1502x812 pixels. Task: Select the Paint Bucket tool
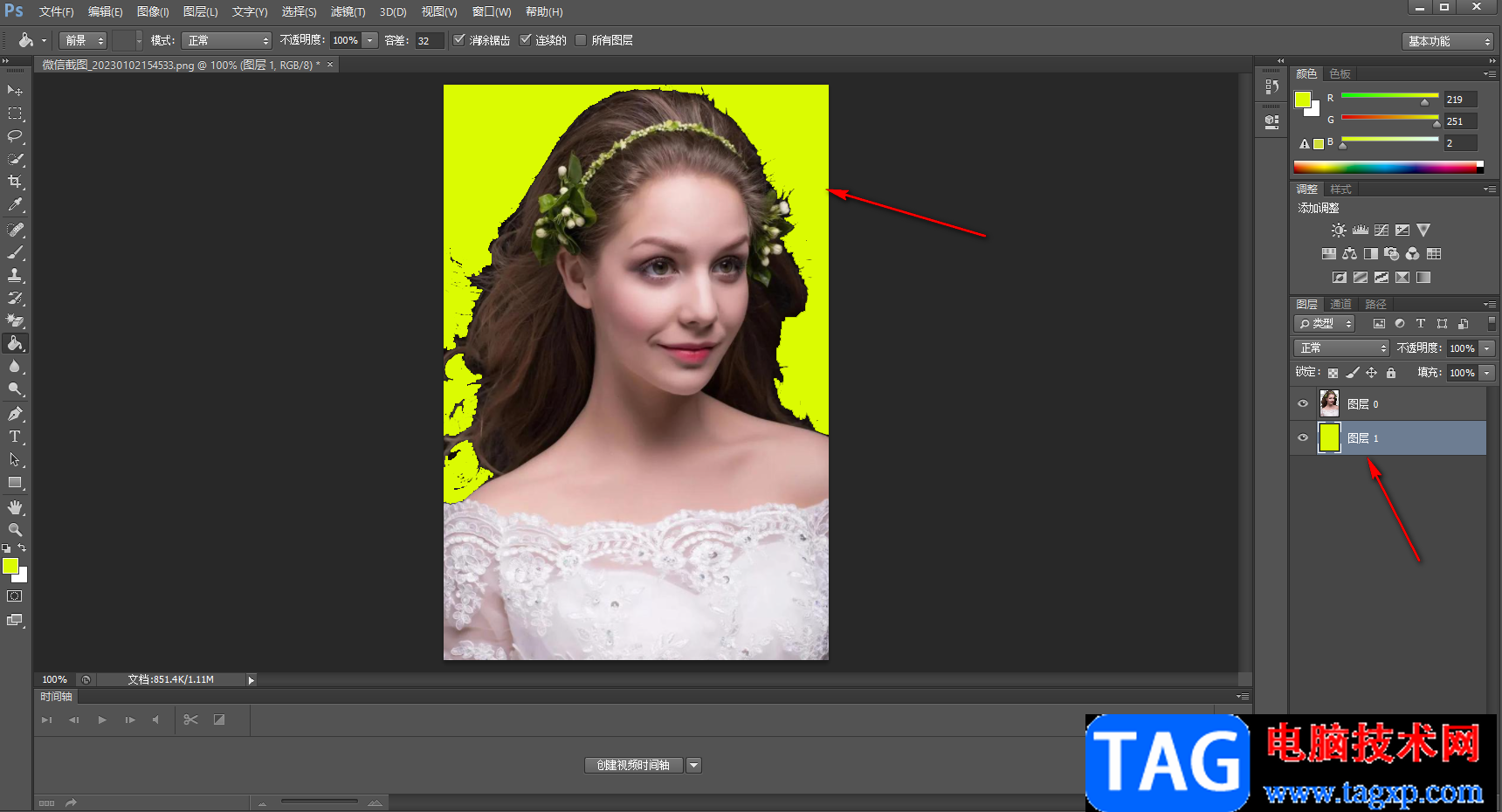coord(15,343)
